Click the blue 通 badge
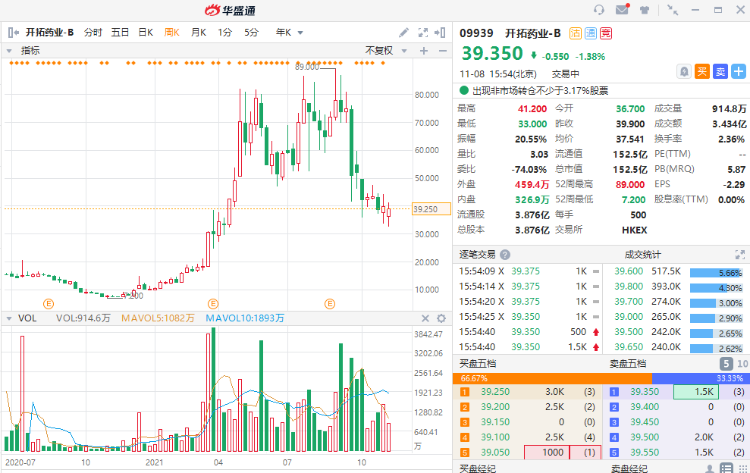Screen dimensions: 750x473 click(x=591, y=33)
